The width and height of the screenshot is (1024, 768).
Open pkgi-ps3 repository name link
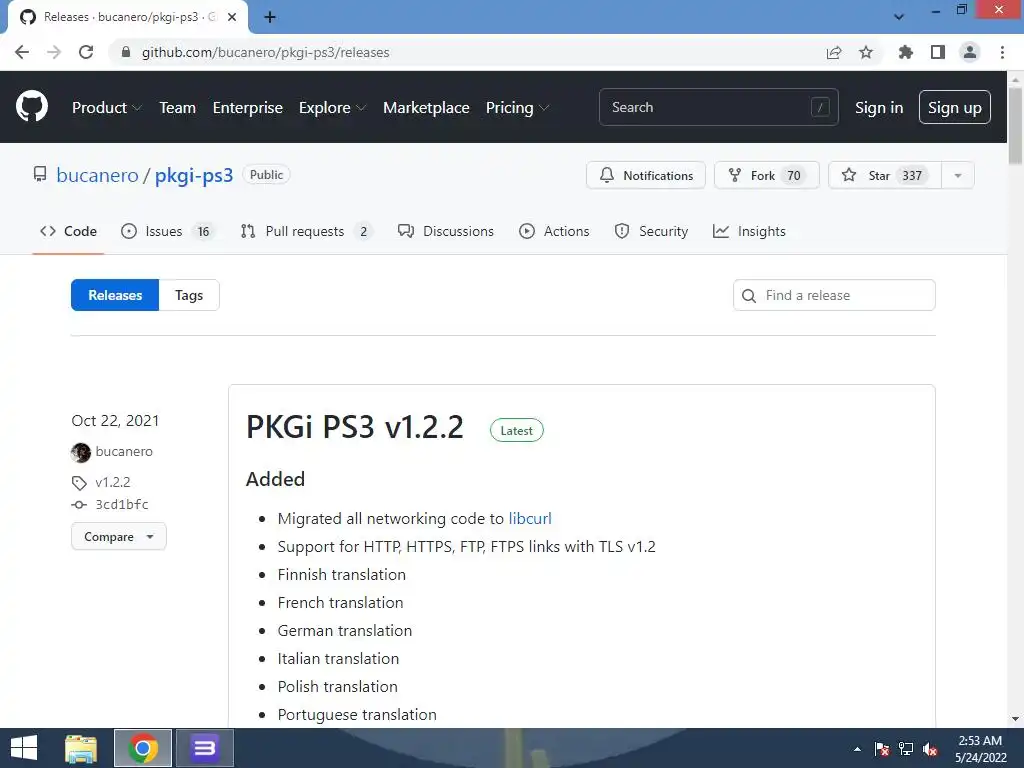coord(194,175)
